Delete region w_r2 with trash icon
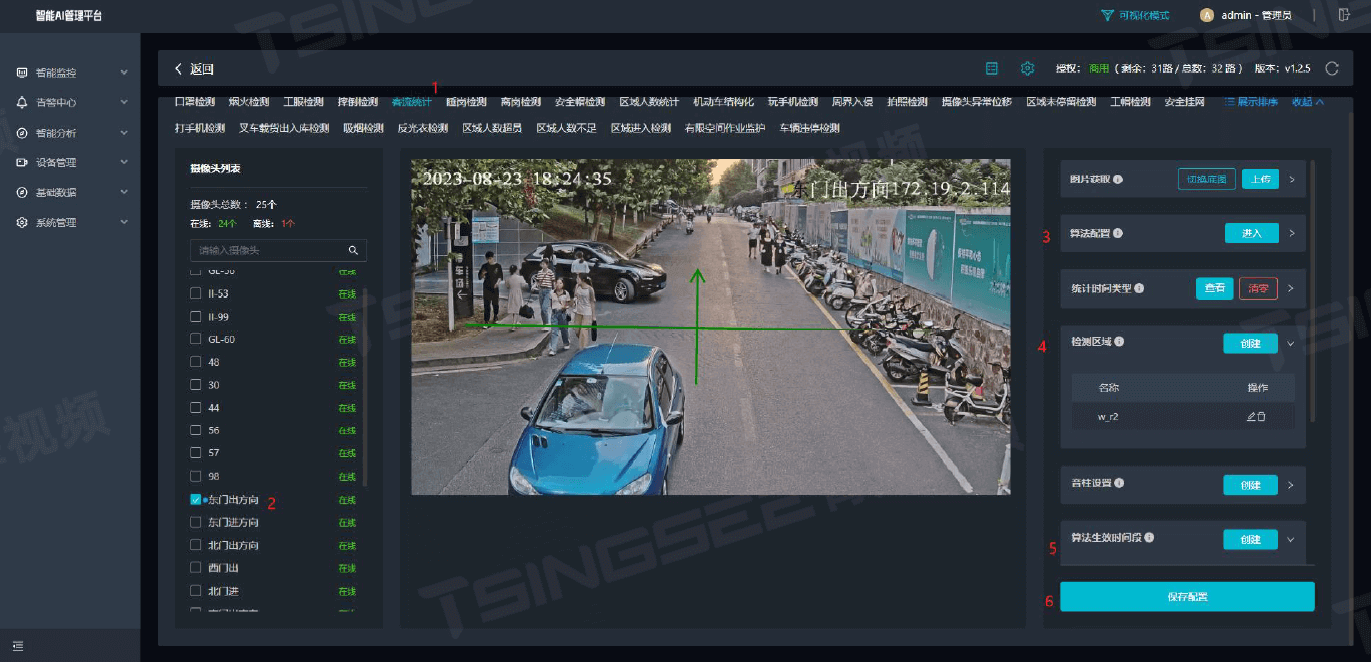 pos(1261,417)
